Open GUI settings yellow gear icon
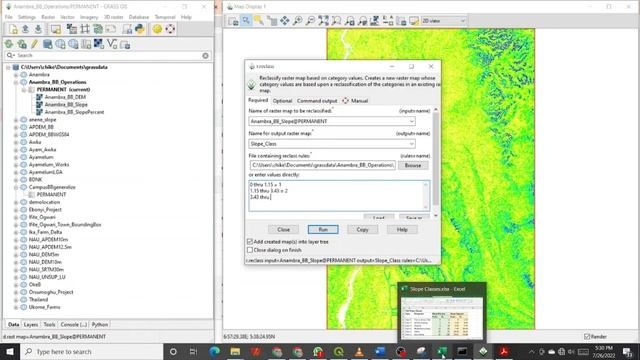This screenshot has width=640, height=360. pyautogui.click(x=157, y=29)
